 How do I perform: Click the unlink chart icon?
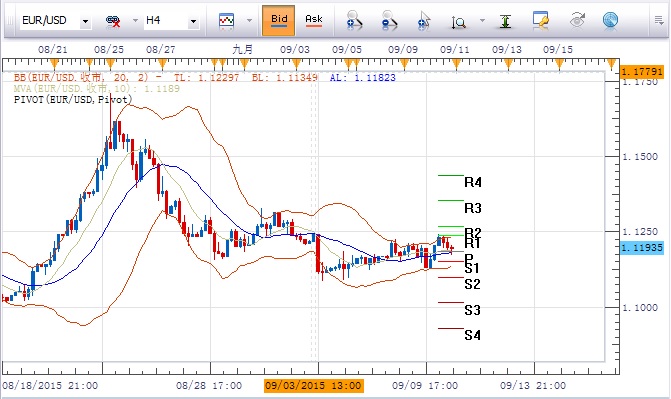[113, 21]
